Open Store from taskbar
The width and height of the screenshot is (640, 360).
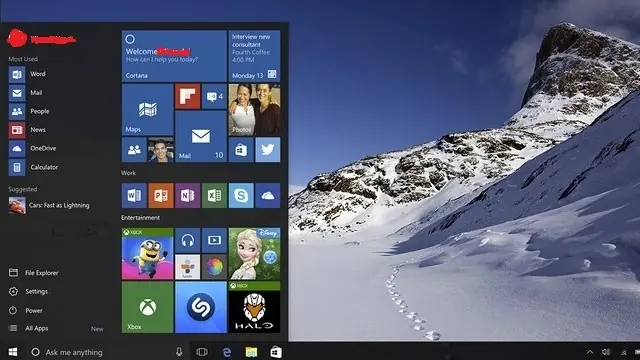pyautogui.click(x=276, y=352)
